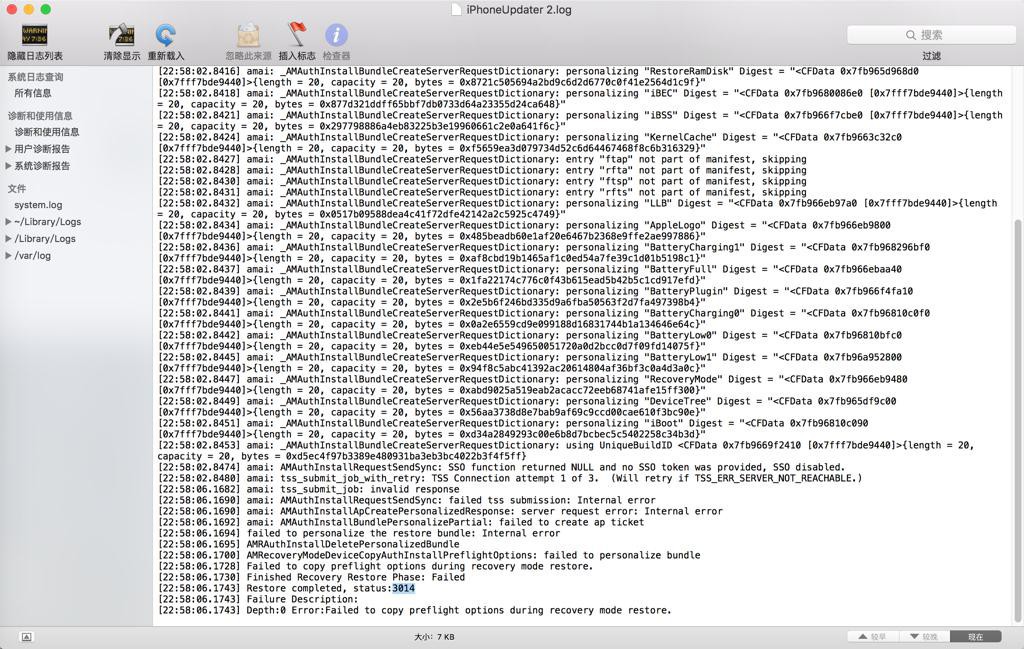Select the indented 诊断和使用信息 sidebar item
The image size is (1024, 649).
(47, 132)
